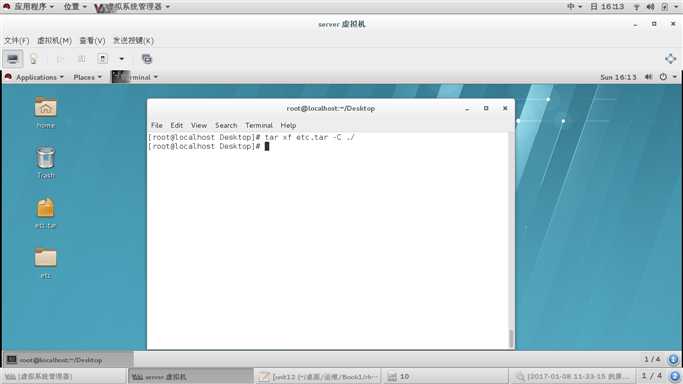The height and width of the screenshot is (384, 683).
Task: Click host network status icon
Action: 636,7
